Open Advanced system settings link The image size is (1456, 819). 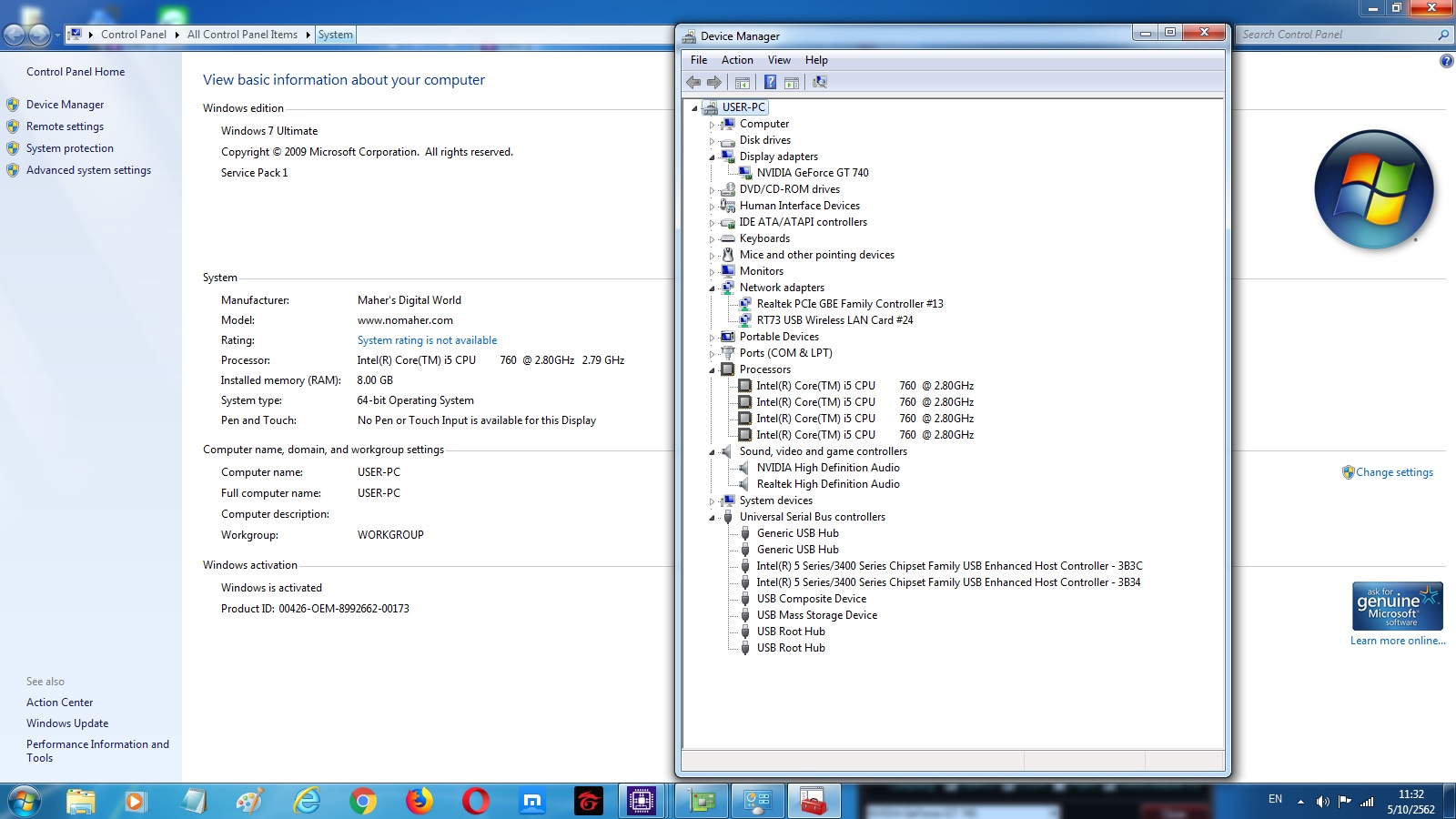[89, 170]
